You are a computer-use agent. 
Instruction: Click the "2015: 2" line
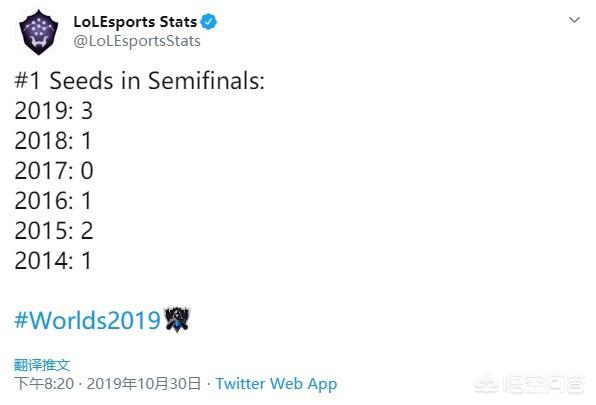point(54,230)
